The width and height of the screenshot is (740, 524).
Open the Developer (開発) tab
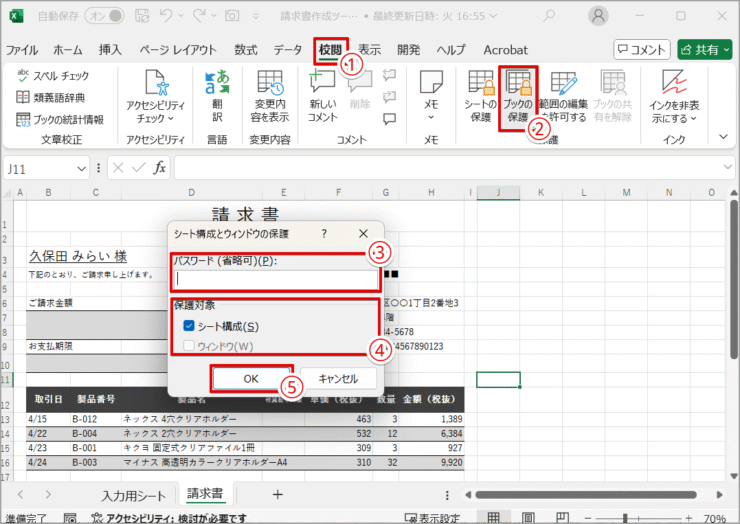pyautogui.click(x=408, y=50)
